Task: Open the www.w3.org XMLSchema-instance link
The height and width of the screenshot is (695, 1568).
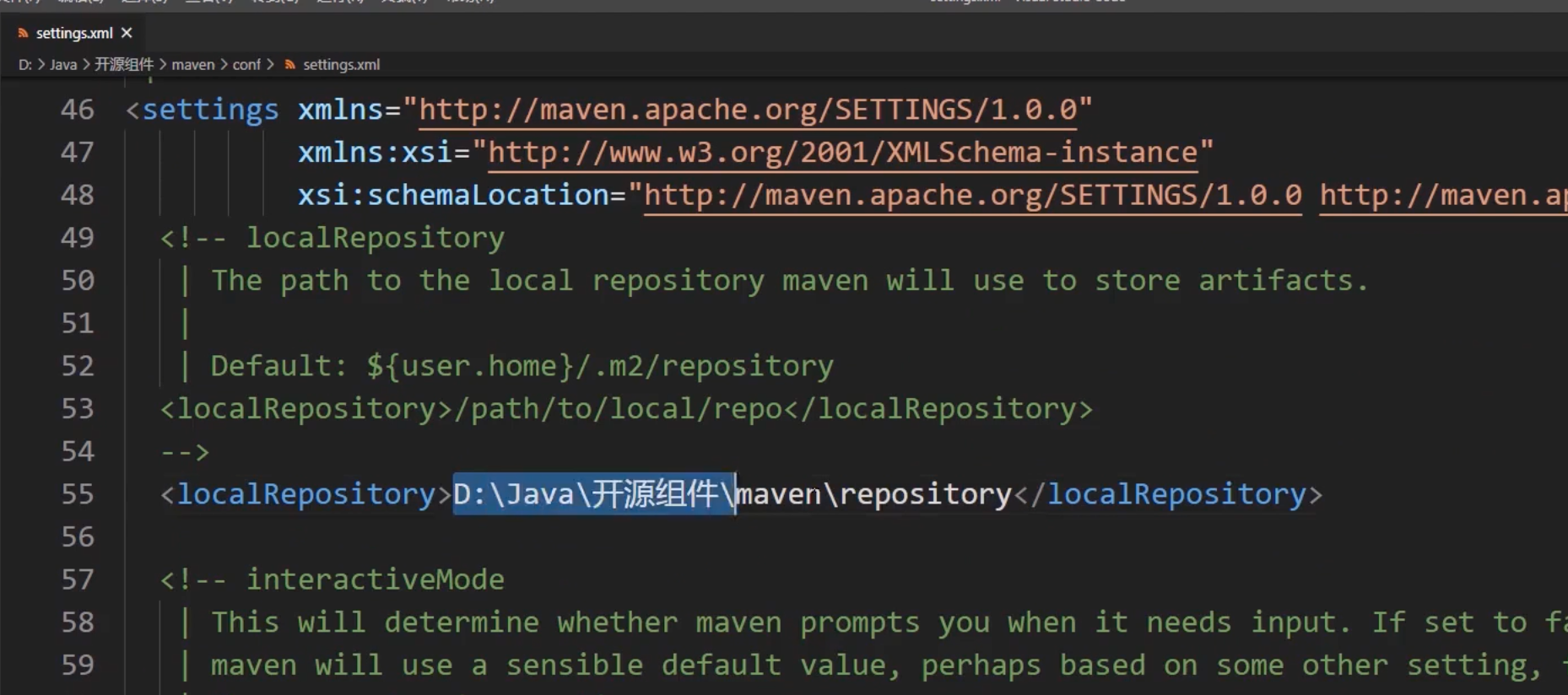Action: [843, 153]
